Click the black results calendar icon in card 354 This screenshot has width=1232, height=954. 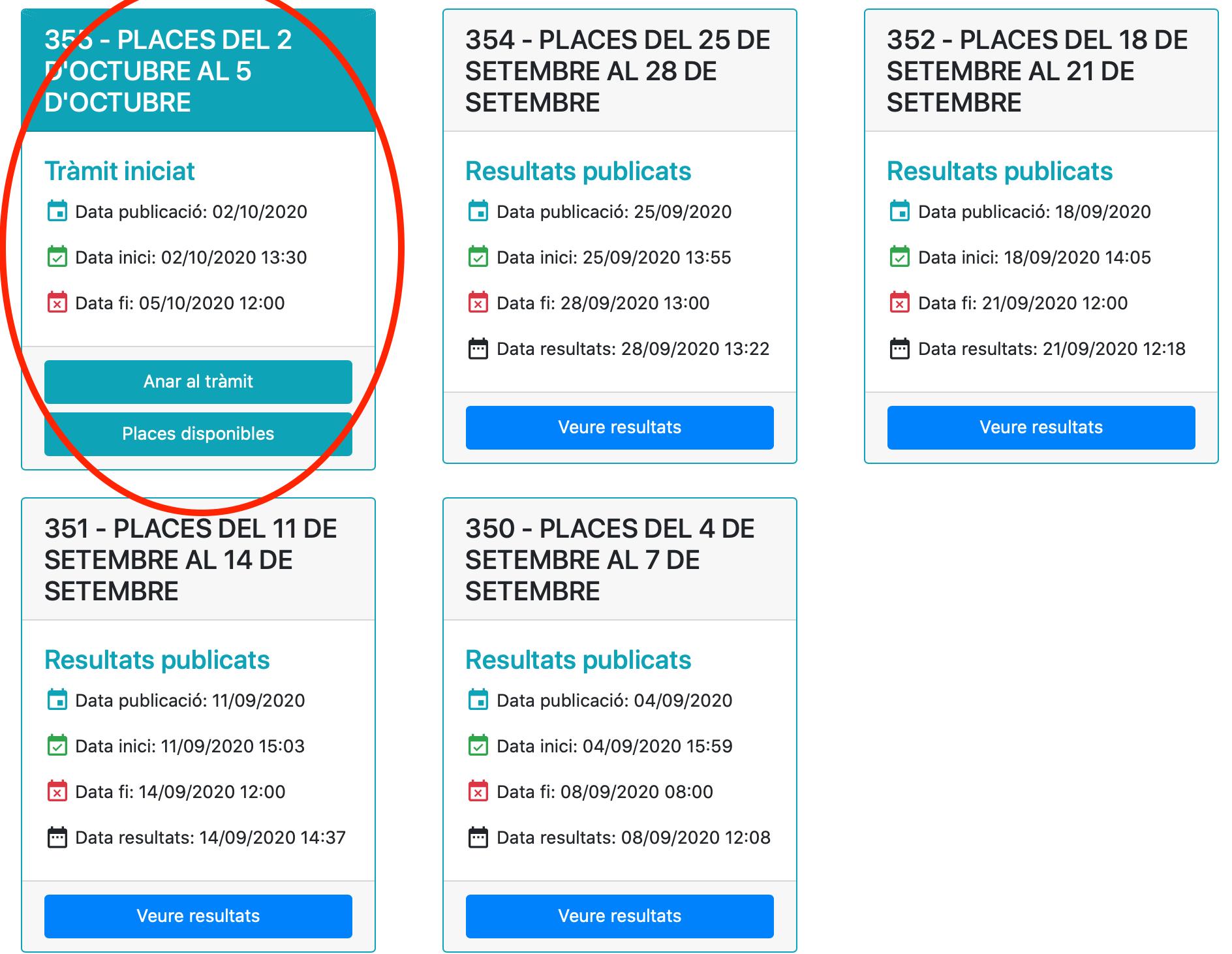[x=478, y=348]
